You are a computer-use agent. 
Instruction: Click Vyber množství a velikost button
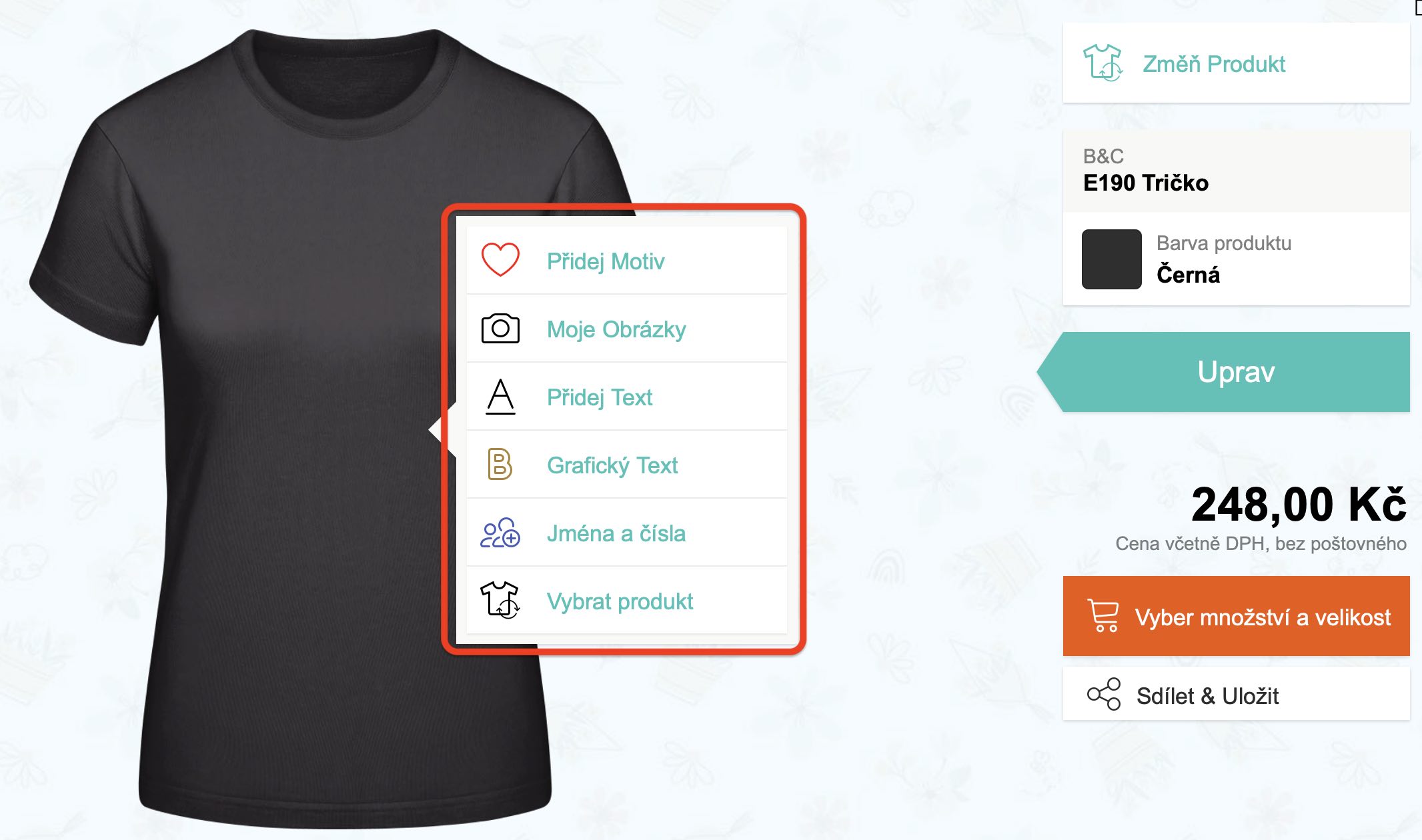pyautogui.click(x=1237, y=616)
